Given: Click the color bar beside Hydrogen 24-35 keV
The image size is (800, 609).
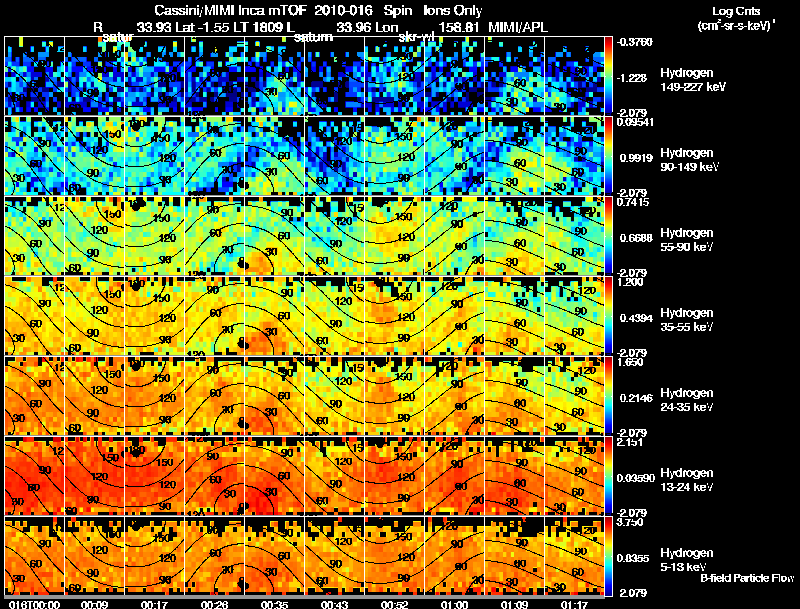Looking at the screenshot, I should pyautogui.click(x=608, y=396).
